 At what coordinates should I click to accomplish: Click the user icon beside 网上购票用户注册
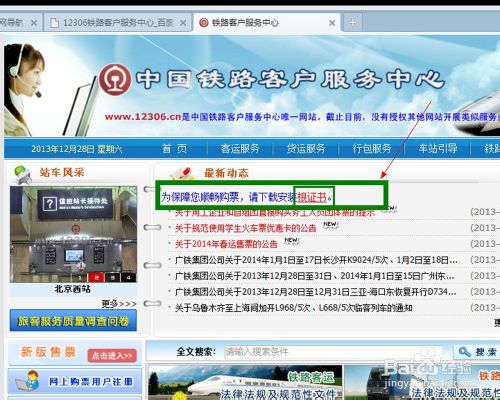pos(28,381)
